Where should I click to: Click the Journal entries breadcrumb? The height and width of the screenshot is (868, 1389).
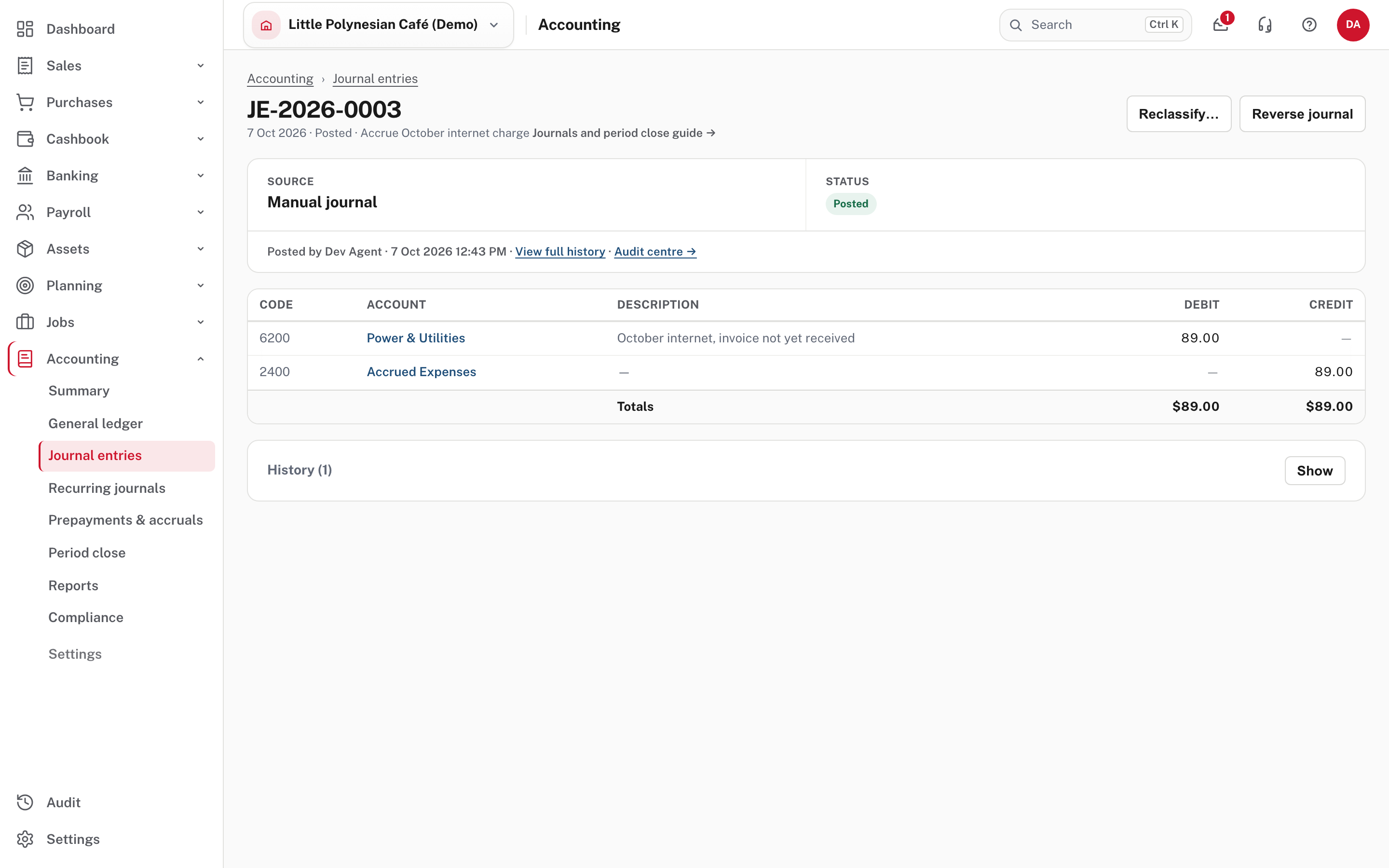(375, 79)
